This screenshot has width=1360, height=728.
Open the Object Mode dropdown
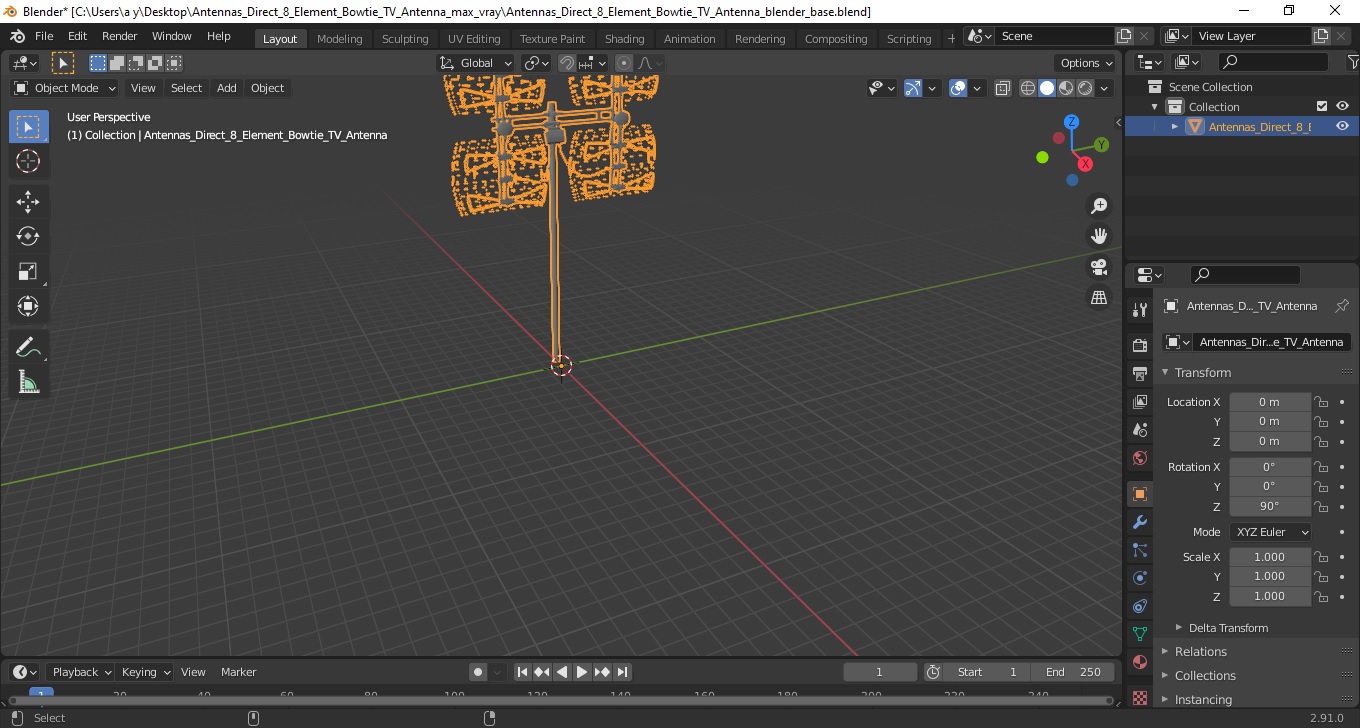pos(65,88)
